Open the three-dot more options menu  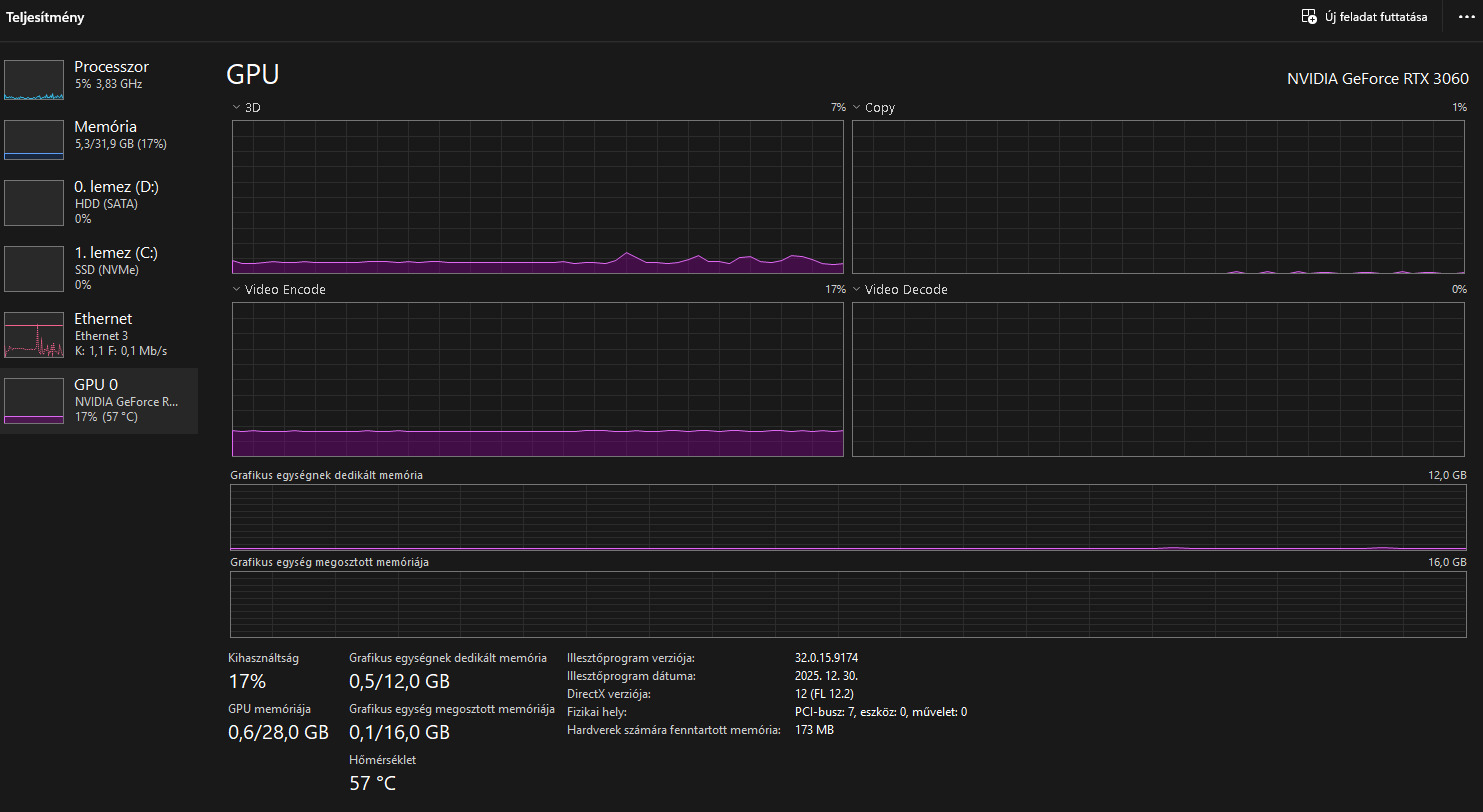tap(1466, 17)
